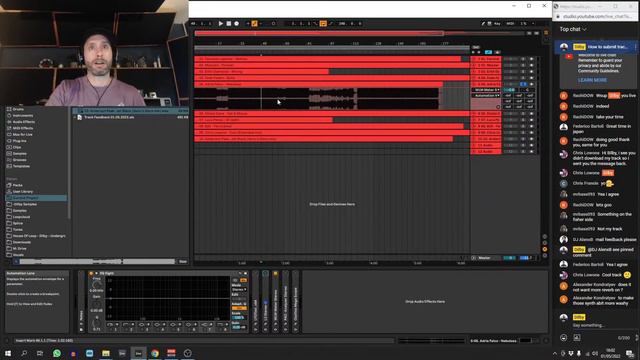
Task: Solo the 12 Audio track
Action: point(523,151)
